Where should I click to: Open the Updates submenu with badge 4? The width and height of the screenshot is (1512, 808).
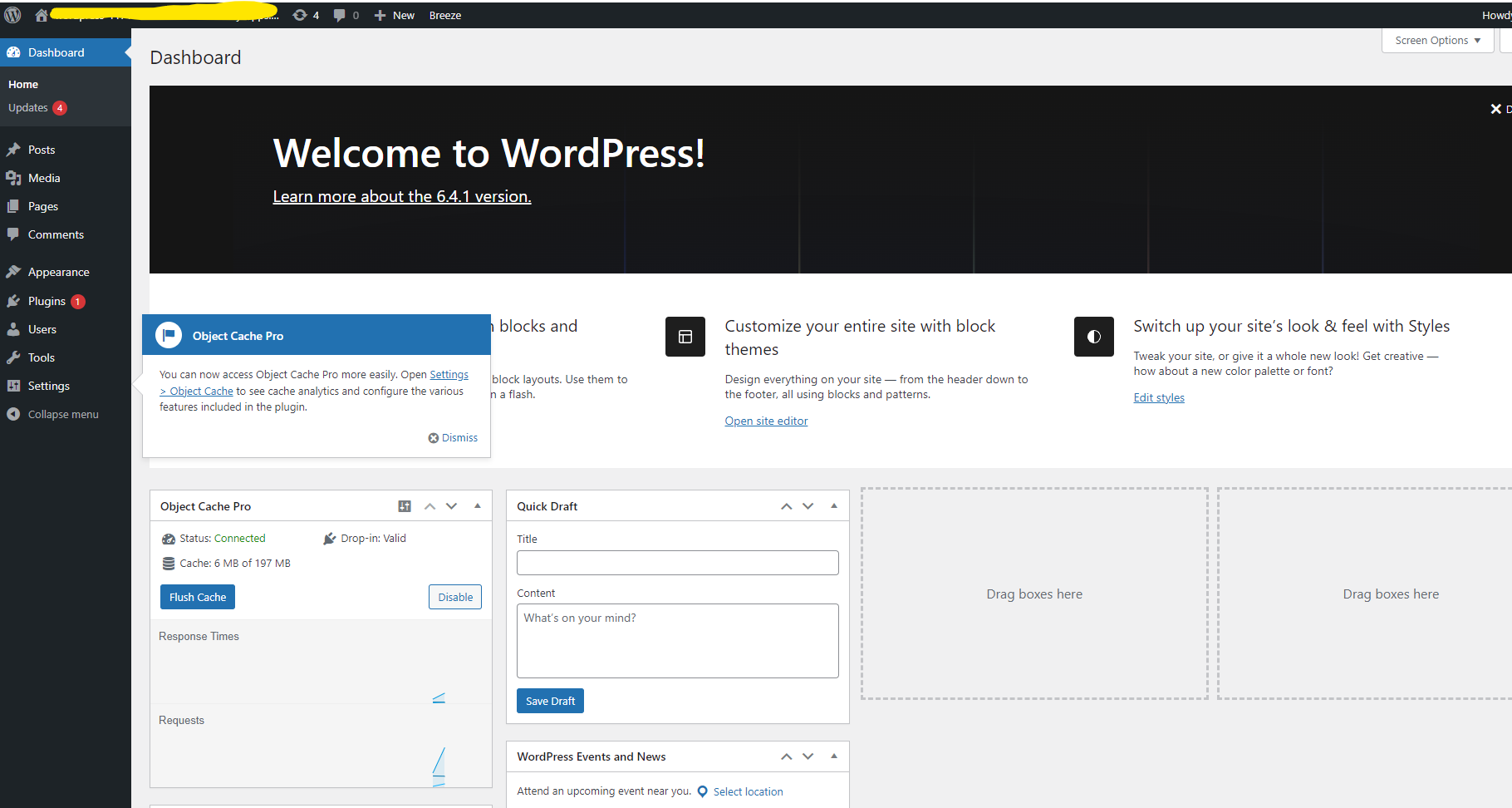pos(37,107)
